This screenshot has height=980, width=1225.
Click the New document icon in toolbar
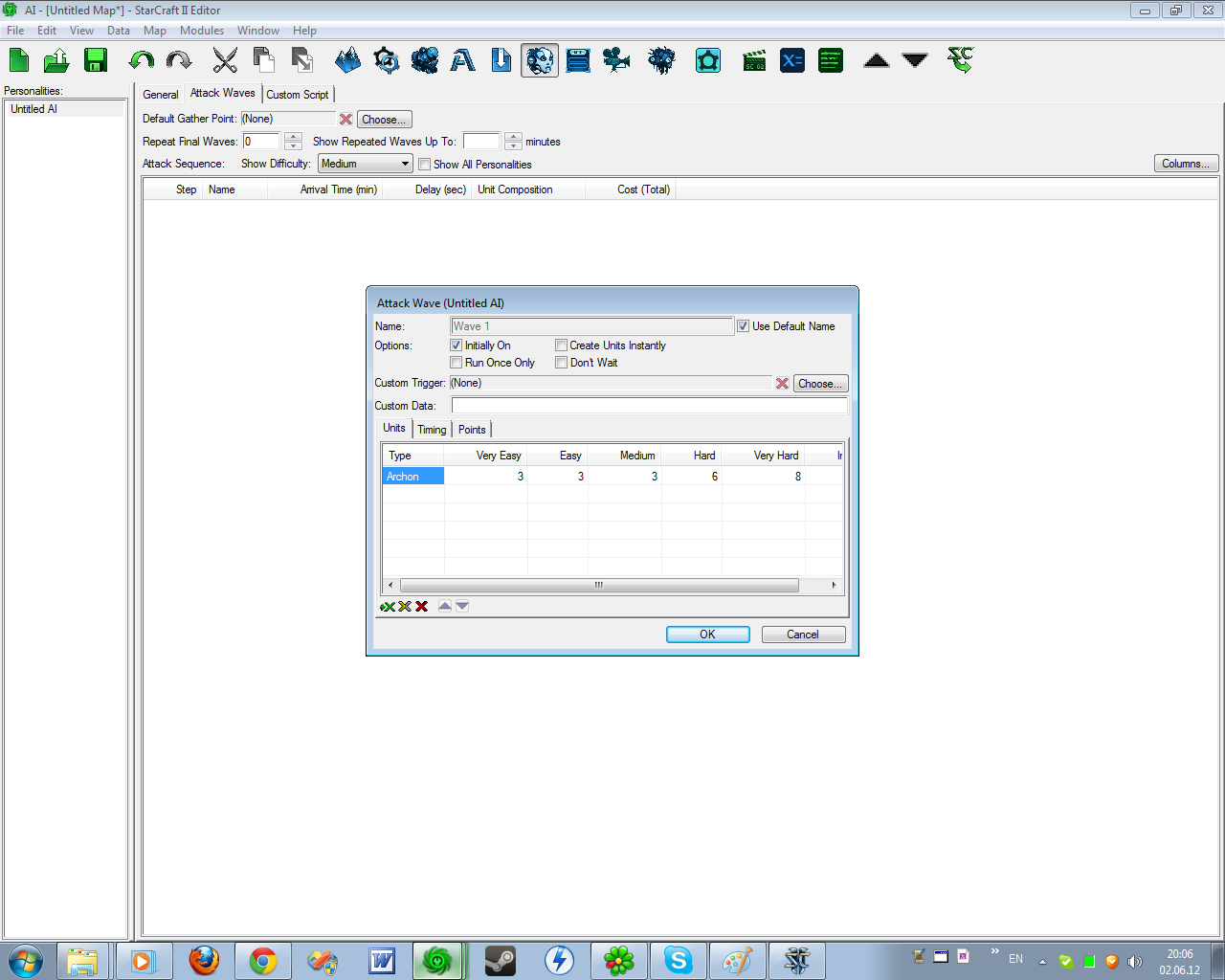(x=19, y=60)
